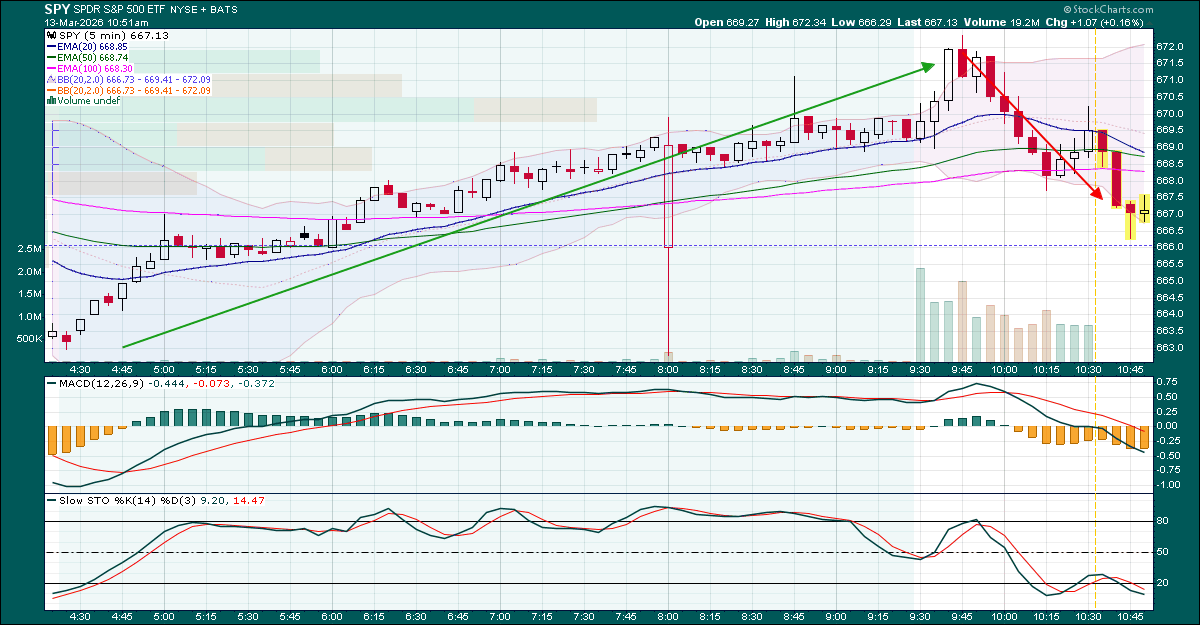1200x625 pixels.
Task: Click the last yellow-highlighted candle at 10:50
Action: [x=1144, y=208]
